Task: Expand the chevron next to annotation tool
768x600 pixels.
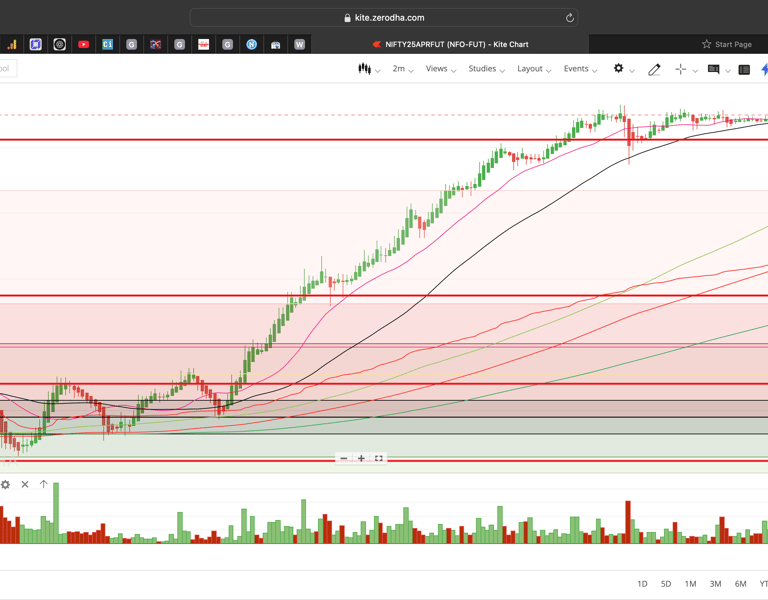Action: (x=728, y=71)
